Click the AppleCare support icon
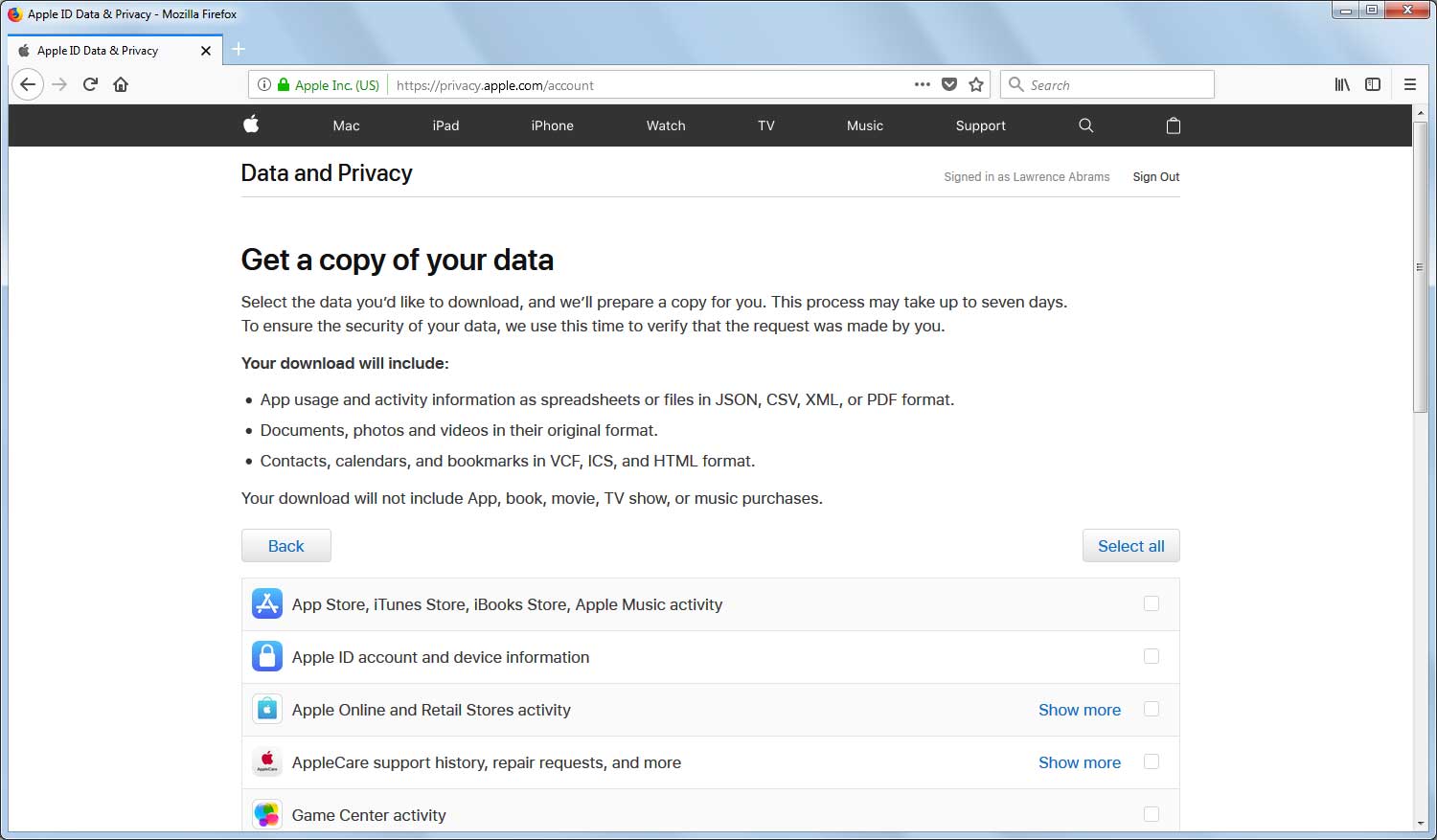The width and height of the screenshot is (1437, 840). coord(267,761)
